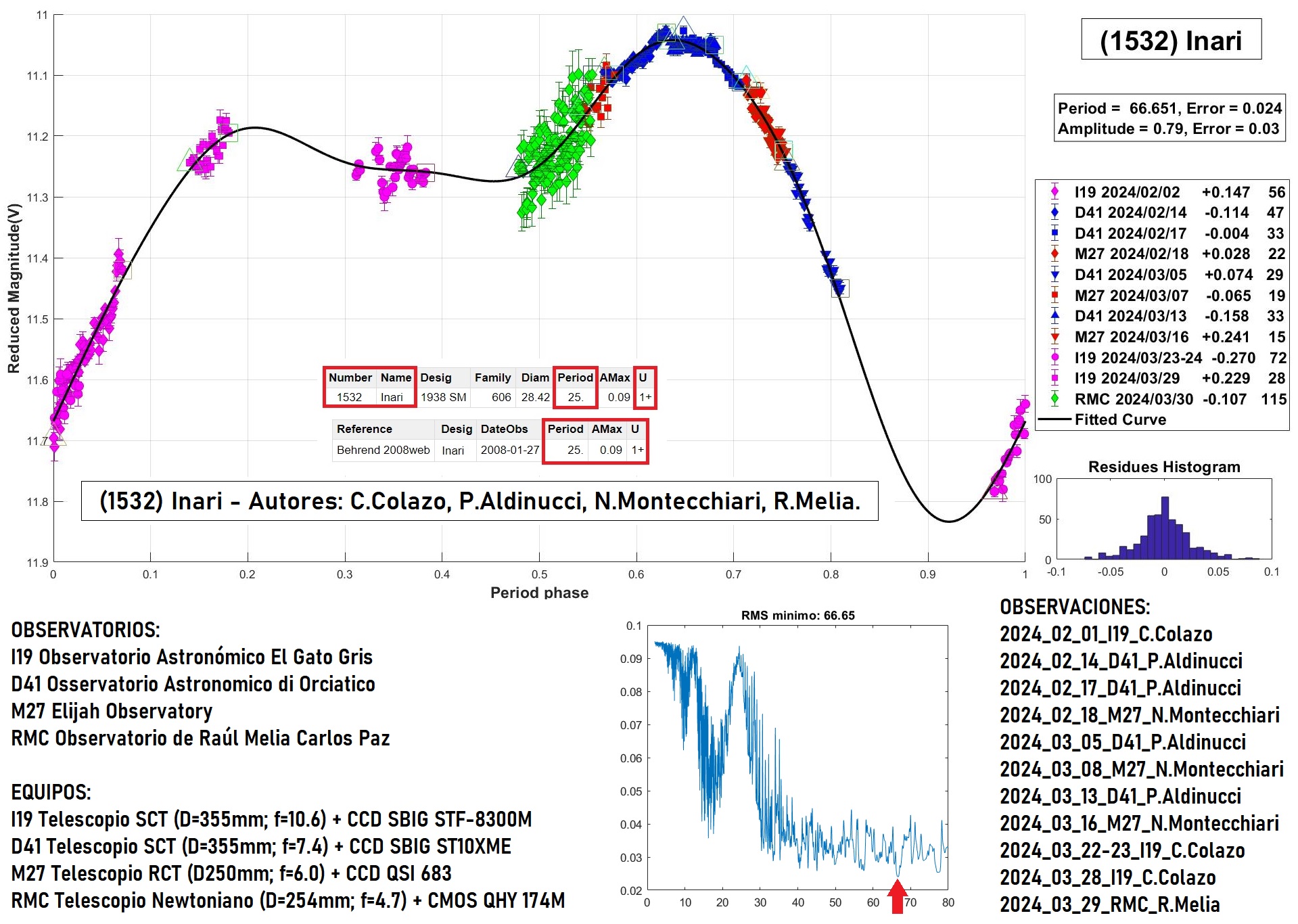
Task: Click M27 Elijah Observatory line
Action: pos(112,711)
